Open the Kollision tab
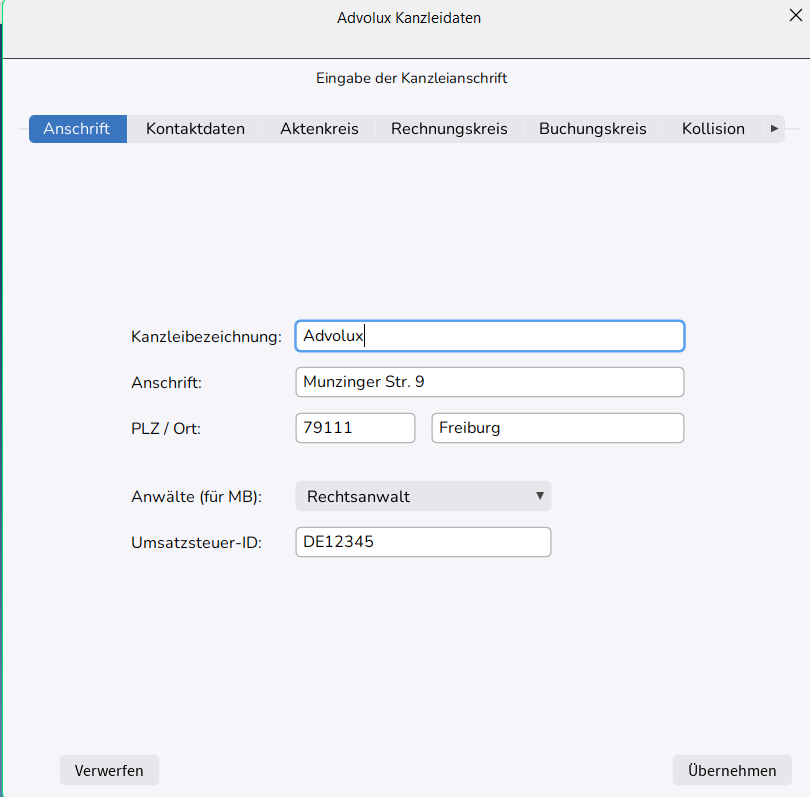The height and width of the screenshot is (797, 810). pyautogui.click(x=713, y=129)
